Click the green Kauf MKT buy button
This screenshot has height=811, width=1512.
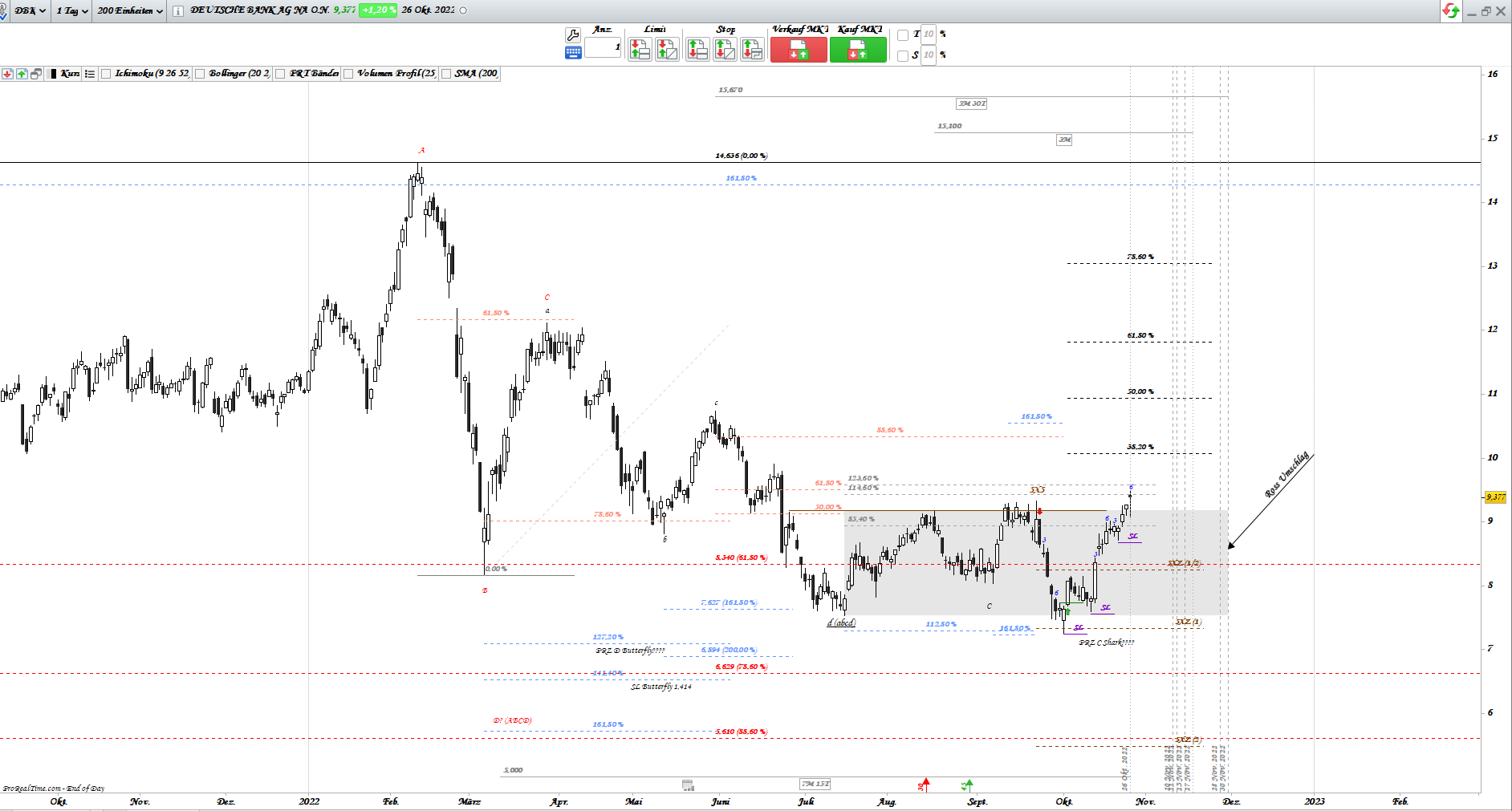[x=858, y=50]
